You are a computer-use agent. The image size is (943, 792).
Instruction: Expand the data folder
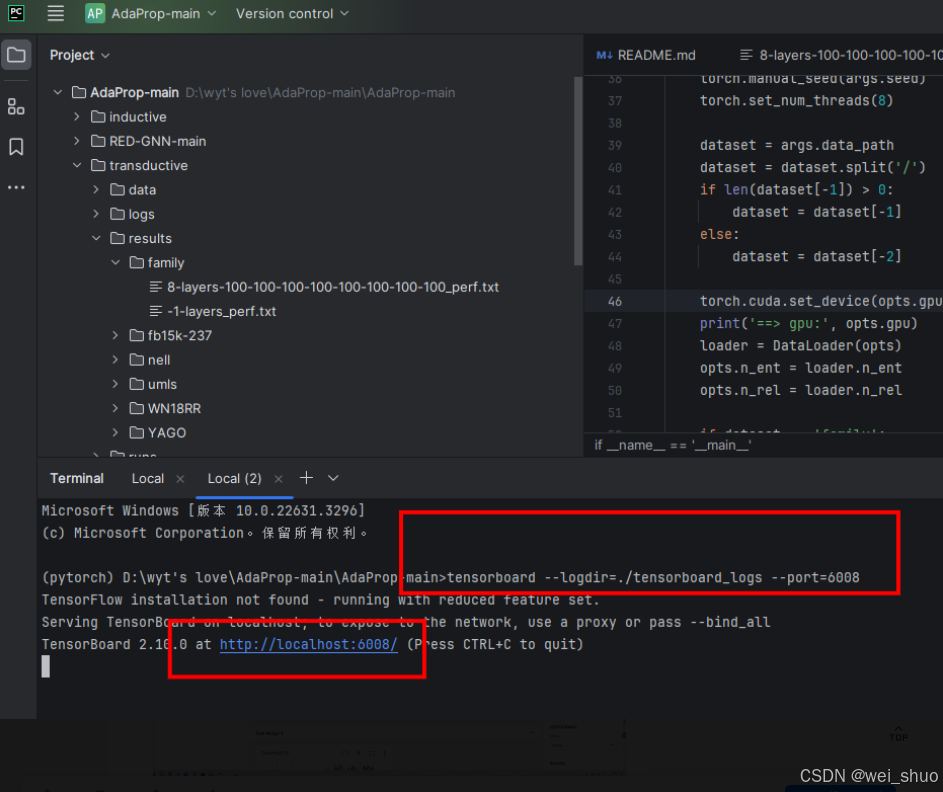tap(96, 190)
